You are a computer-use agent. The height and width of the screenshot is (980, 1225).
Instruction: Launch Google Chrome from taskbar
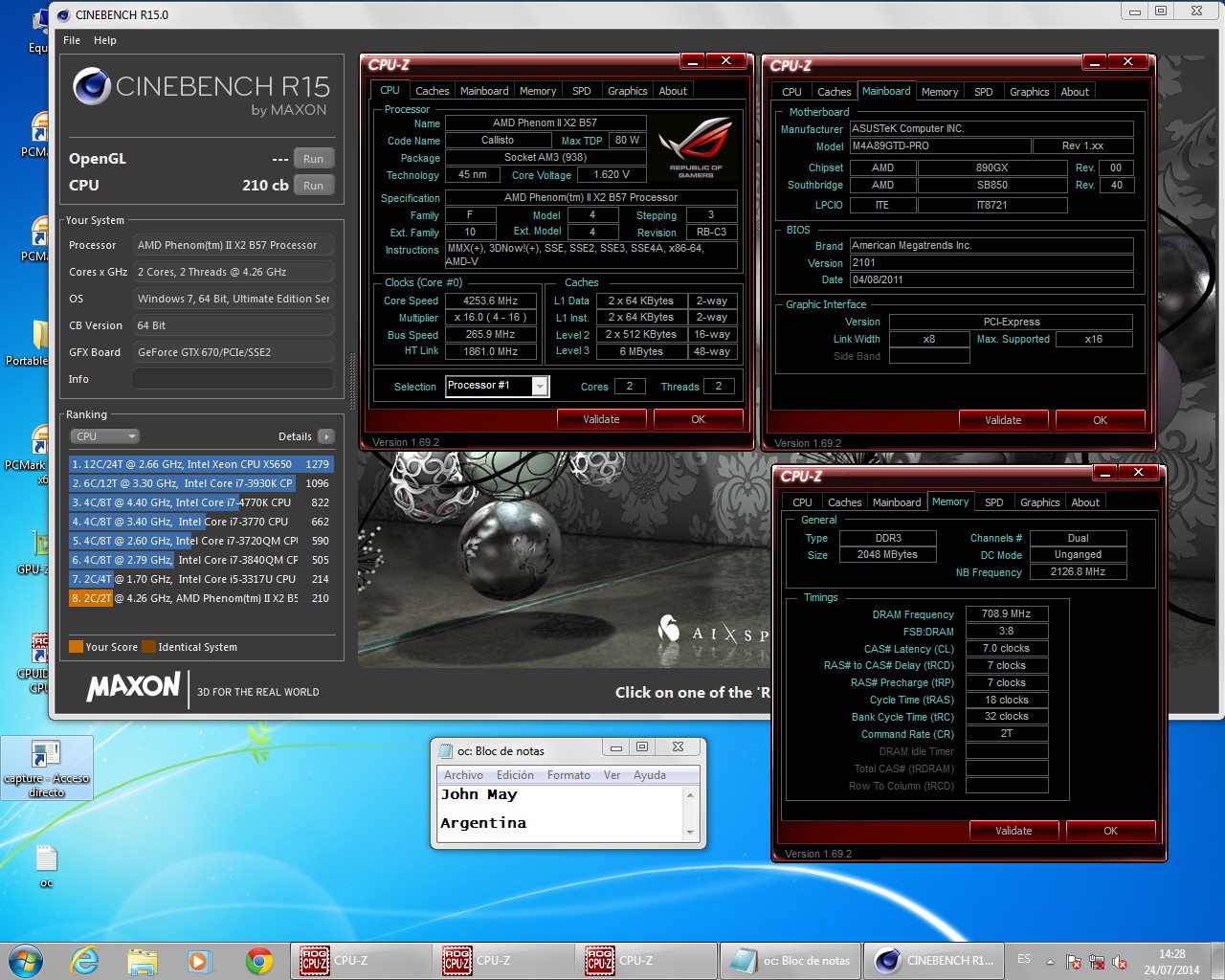[258, 961]
